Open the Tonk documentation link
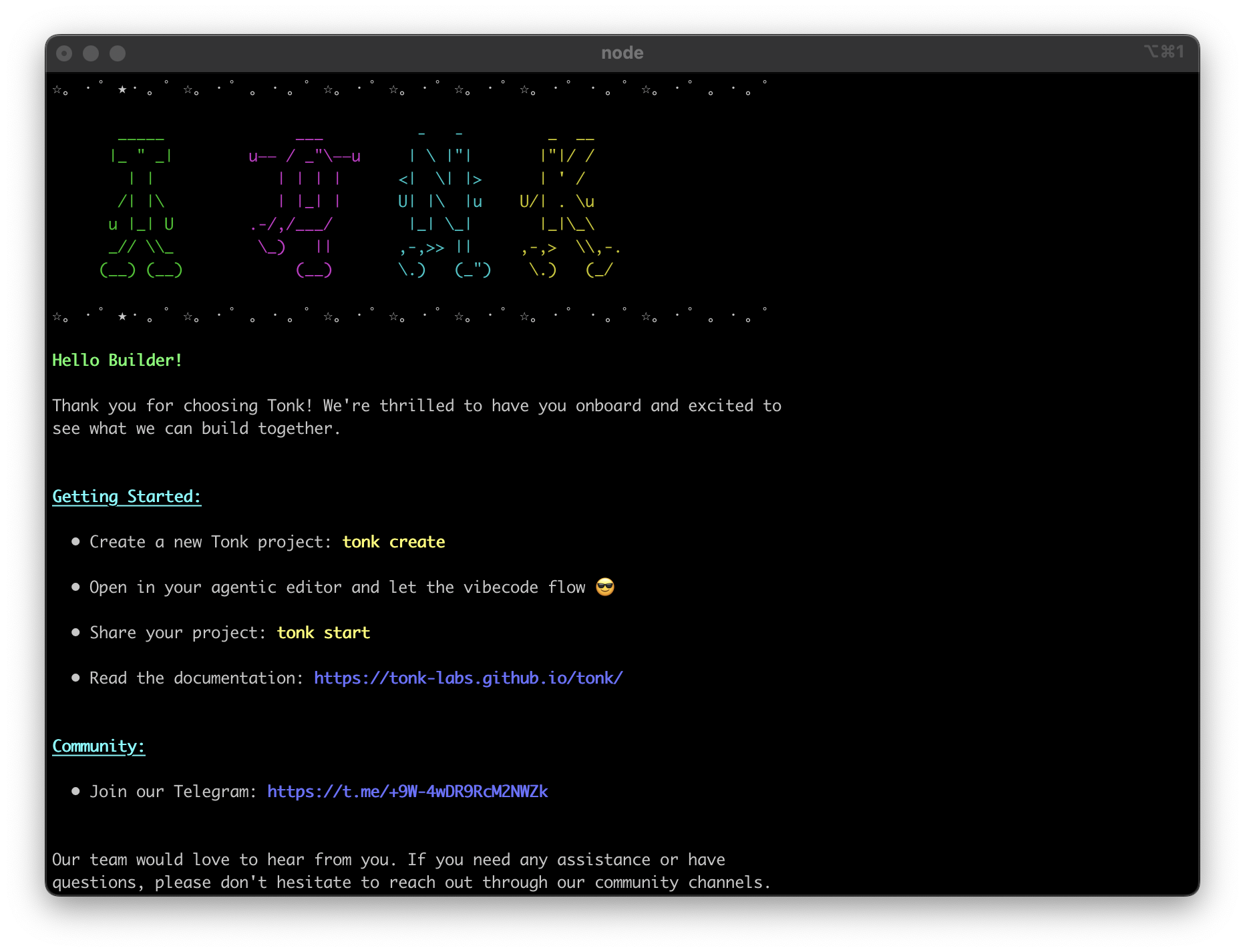This screenshot has width=1245, height=952. (x=468, y=678)
